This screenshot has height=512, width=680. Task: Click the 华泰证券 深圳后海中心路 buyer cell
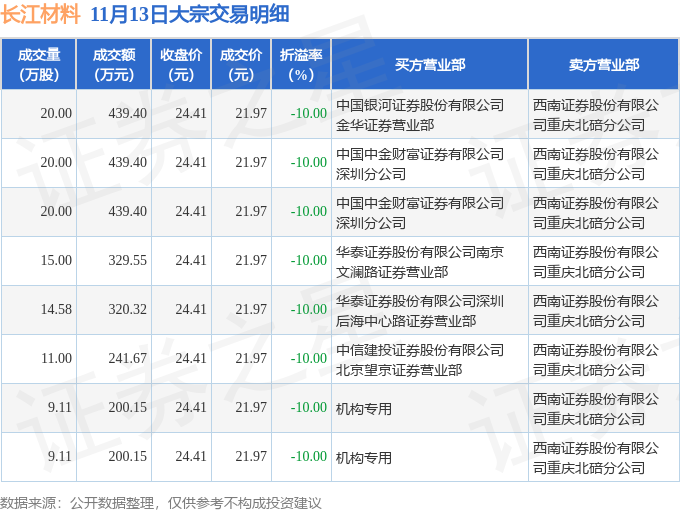click(x=420, y=310)
